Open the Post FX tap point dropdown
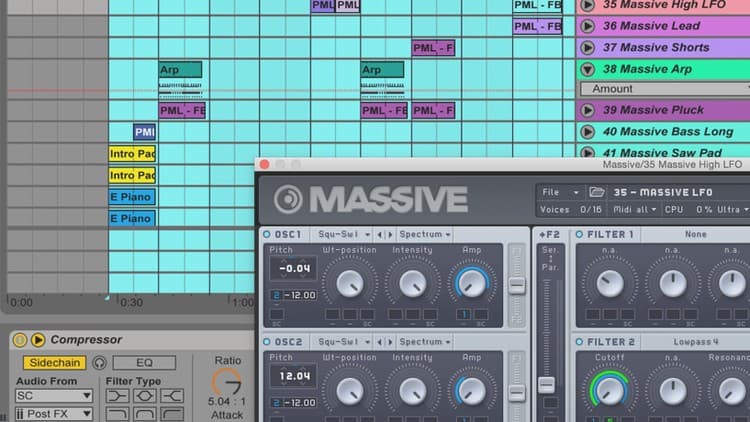Screen dimensions: 750x422 coord(54,414)
